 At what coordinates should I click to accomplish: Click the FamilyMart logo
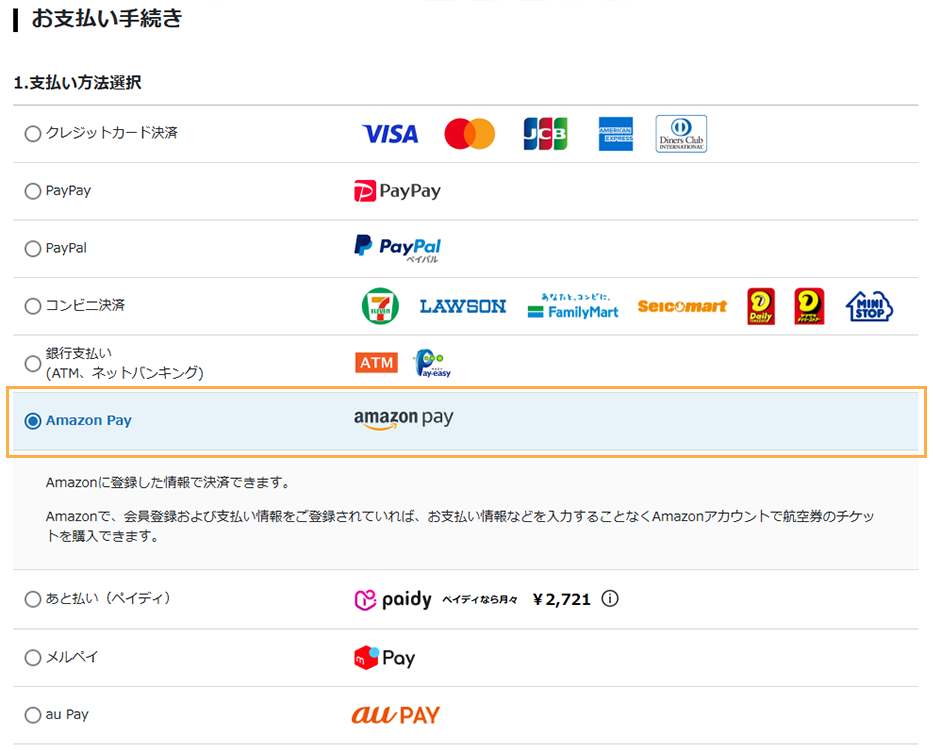(573, 306)
